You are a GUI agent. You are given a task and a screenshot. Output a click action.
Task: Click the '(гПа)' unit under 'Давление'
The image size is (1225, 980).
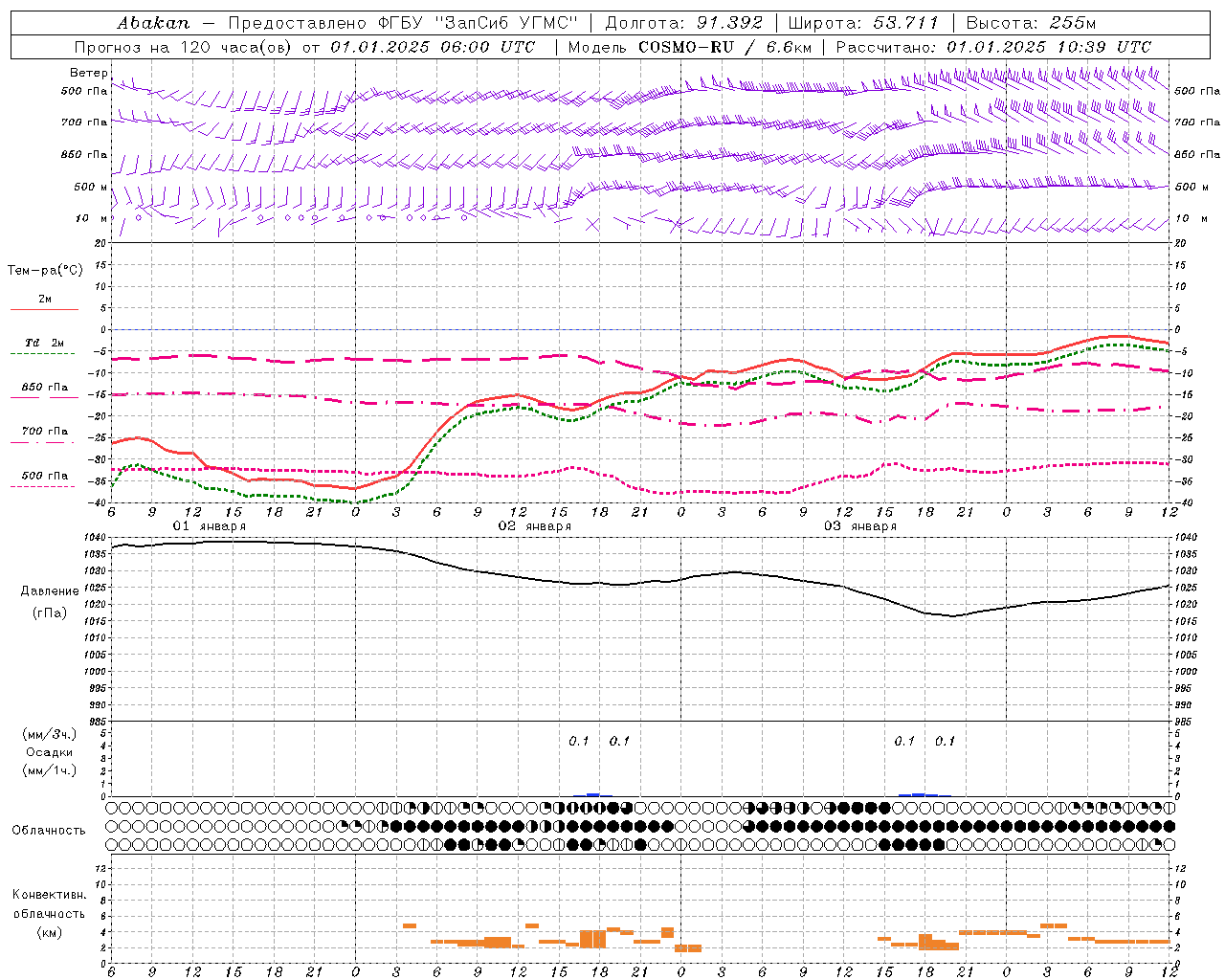[50, 612]
